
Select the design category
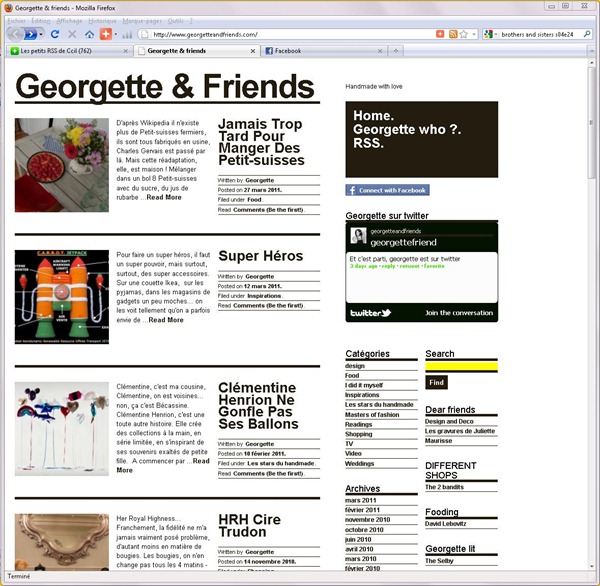pyautogui.click(x=355, y=366)
